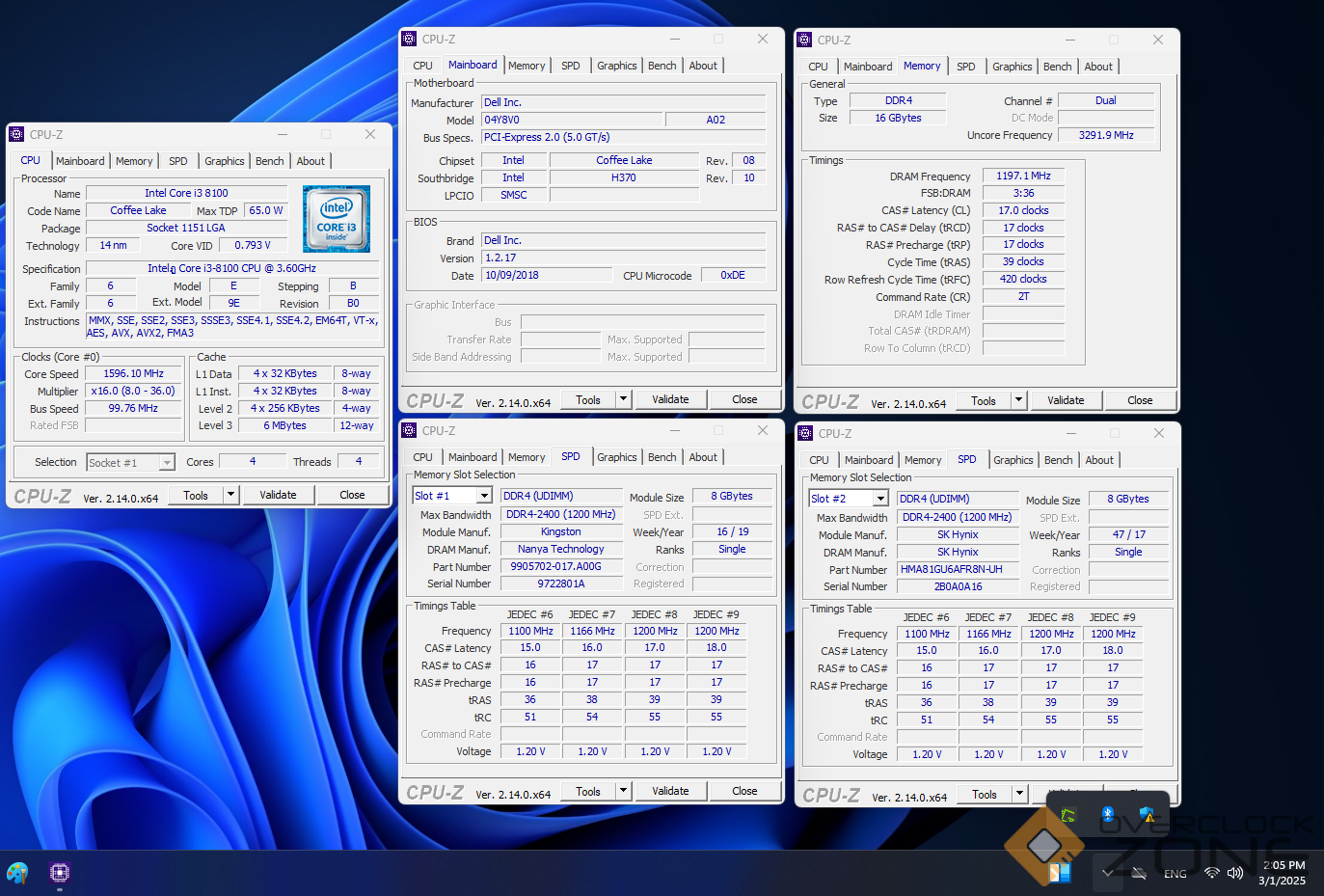This screenshot has height=896, width=1324.
Task: Click the ENG language indicator
Action: tap(1175, 874)
